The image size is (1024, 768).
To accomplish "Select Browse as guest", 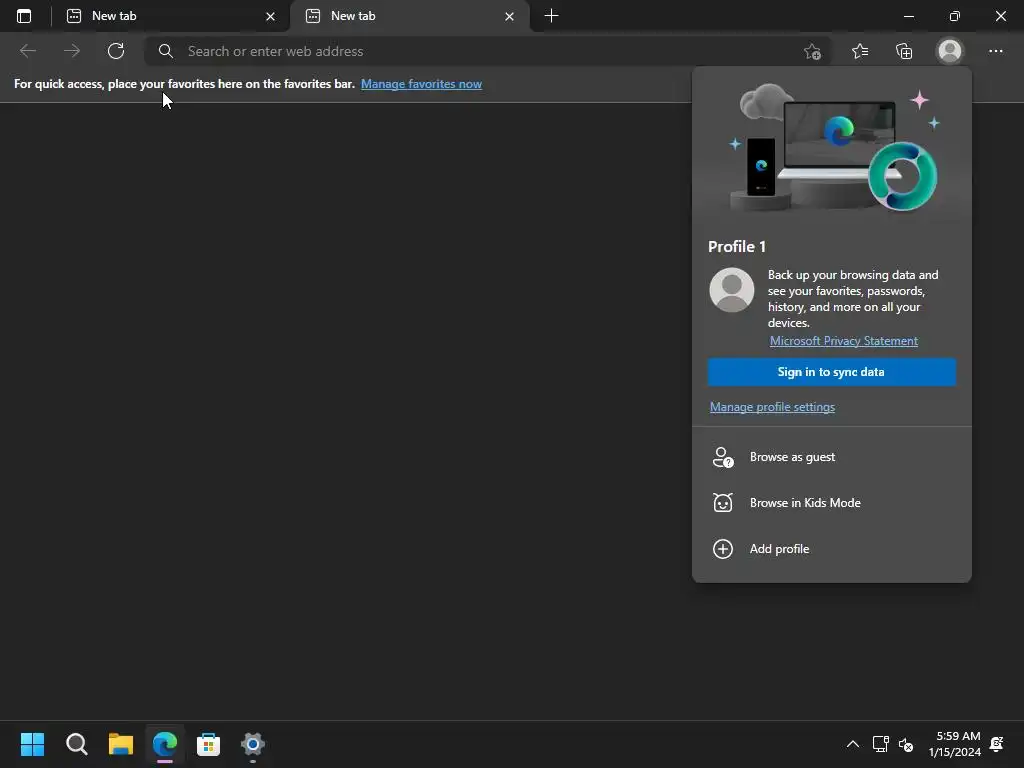I will pyautogui.click(x=831, y=457).
